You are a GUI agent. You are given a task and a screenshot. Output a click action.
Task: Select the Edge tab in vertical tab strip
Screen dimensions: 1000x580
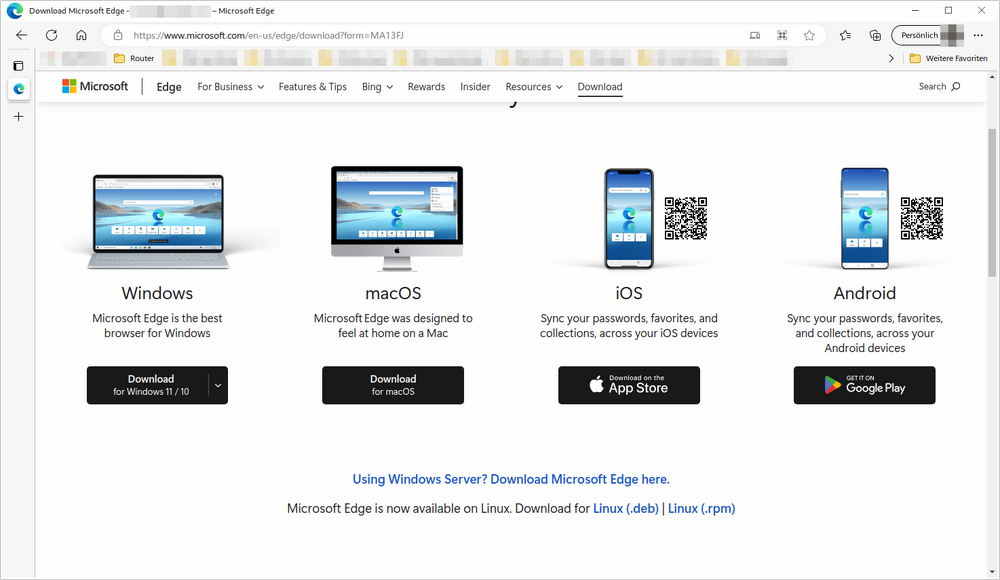coord(18,89)
